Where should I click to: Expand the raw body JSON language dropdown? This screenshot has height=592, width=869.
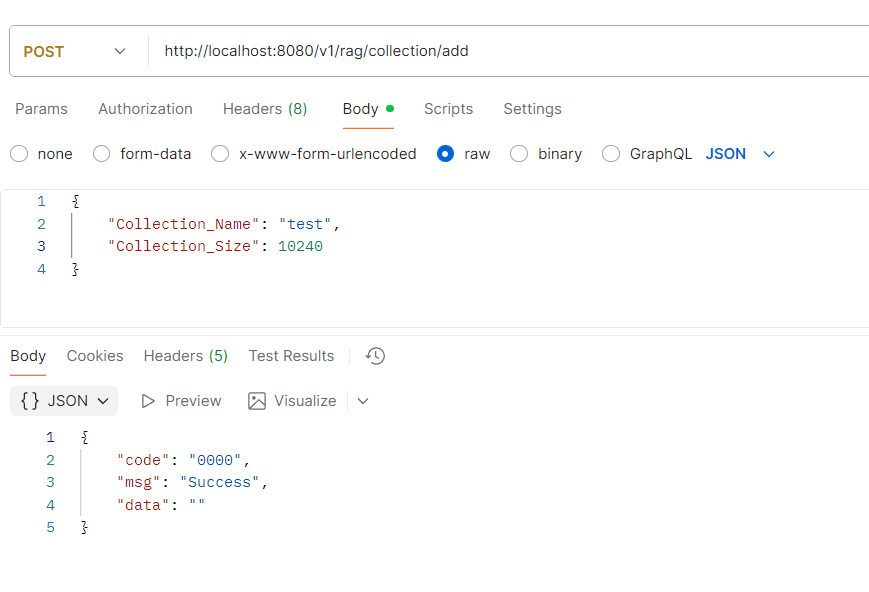tap(740, 154)
